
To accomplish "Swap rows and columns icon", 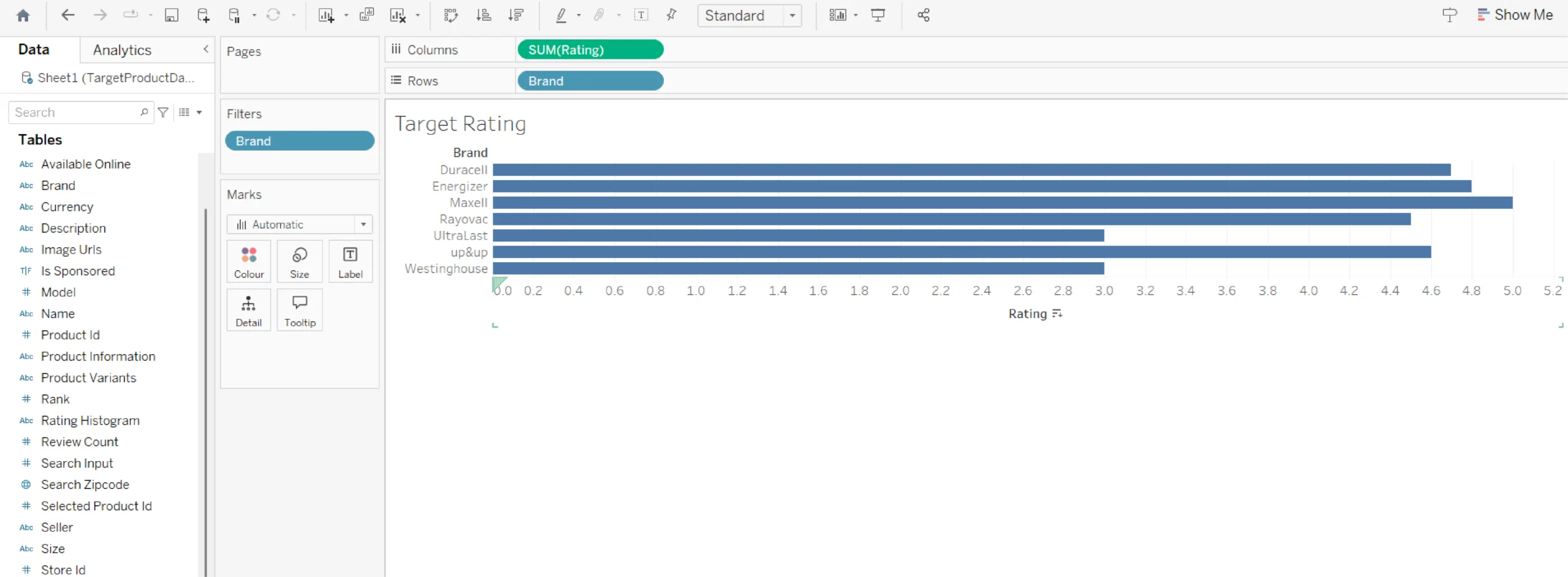I will (451, 15).
